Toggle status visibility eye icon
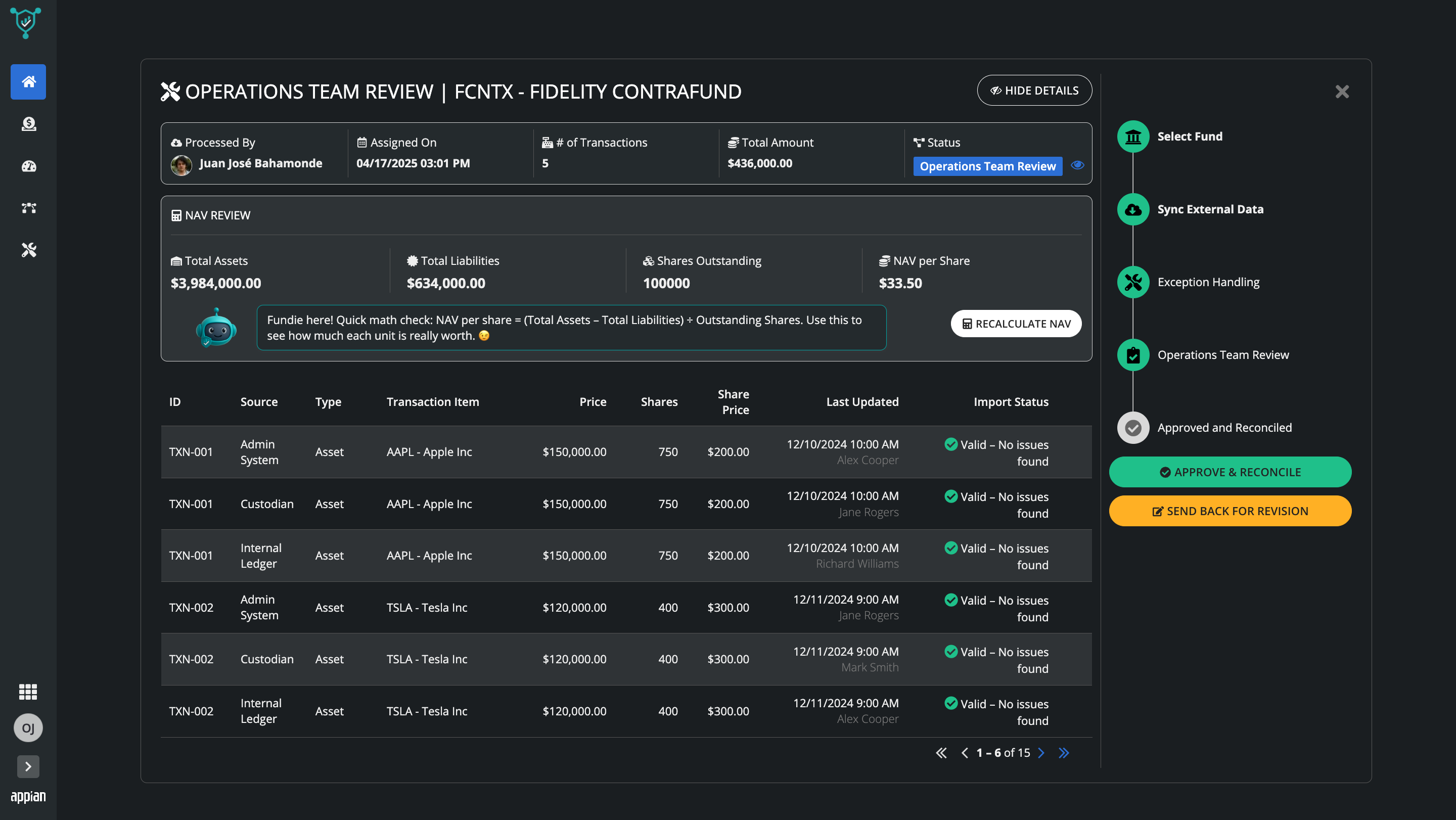1456x820 pixels. 1077,165
